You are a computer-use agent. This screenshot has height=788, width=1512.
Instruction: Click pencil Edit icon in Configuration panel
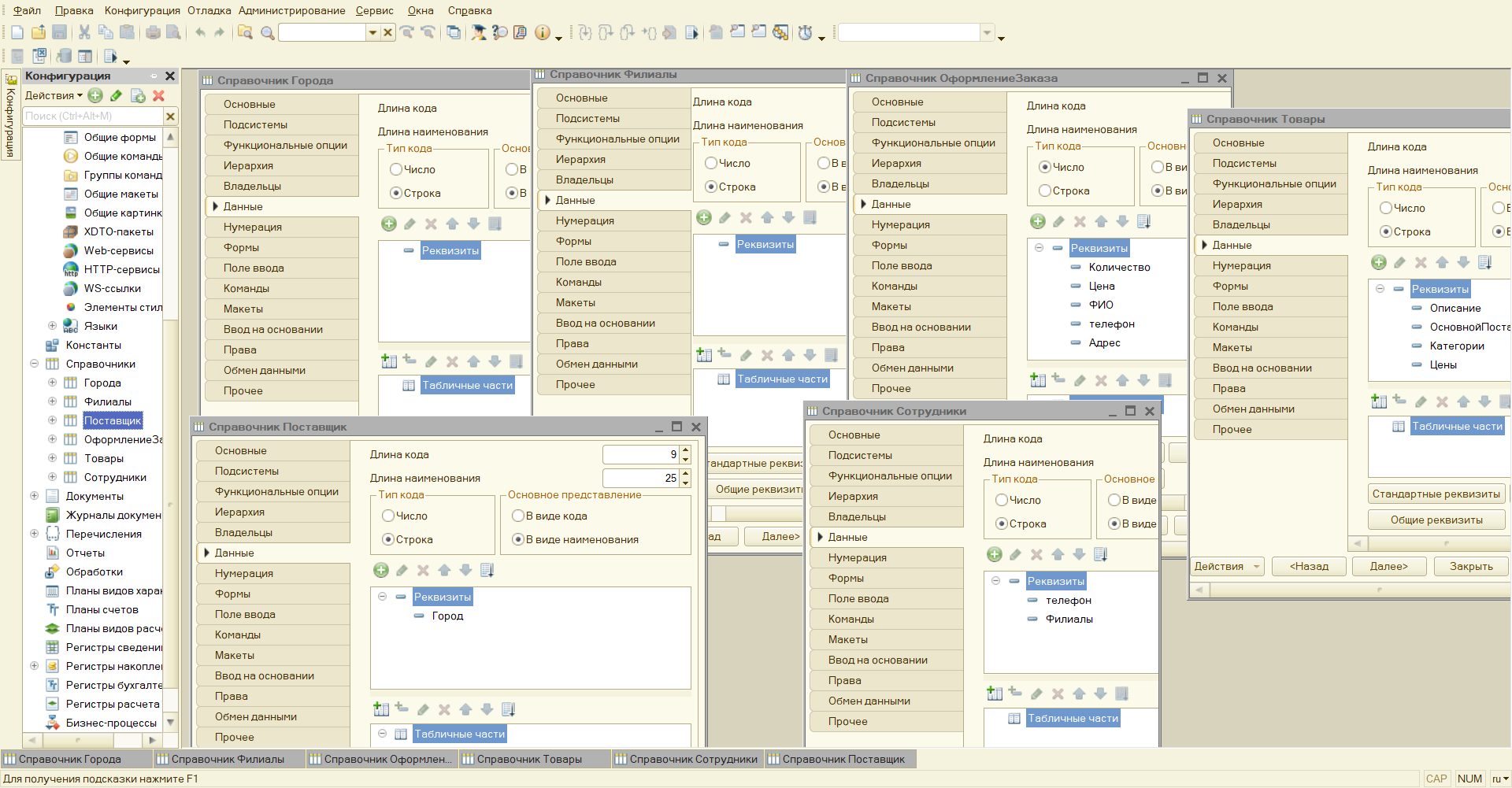116,95
